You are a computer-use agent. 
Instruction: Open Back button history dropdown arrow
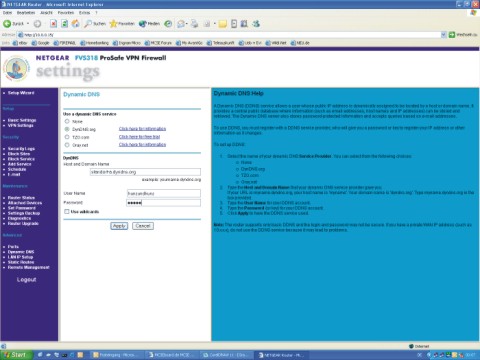(28, 24)
